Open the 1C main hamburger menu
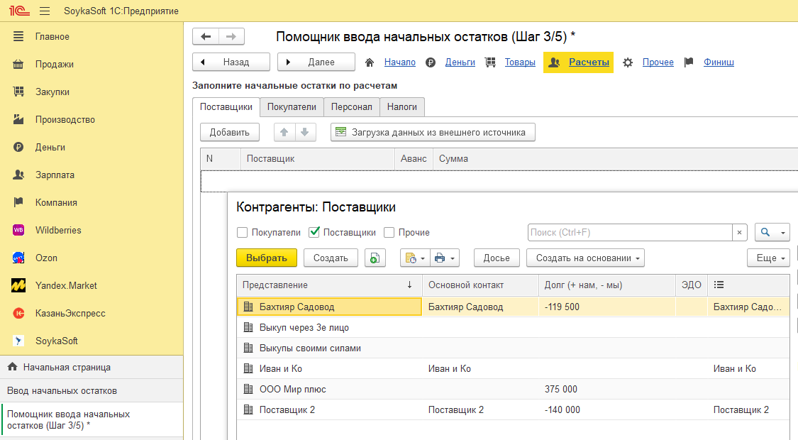 click(x=45, y=11)
